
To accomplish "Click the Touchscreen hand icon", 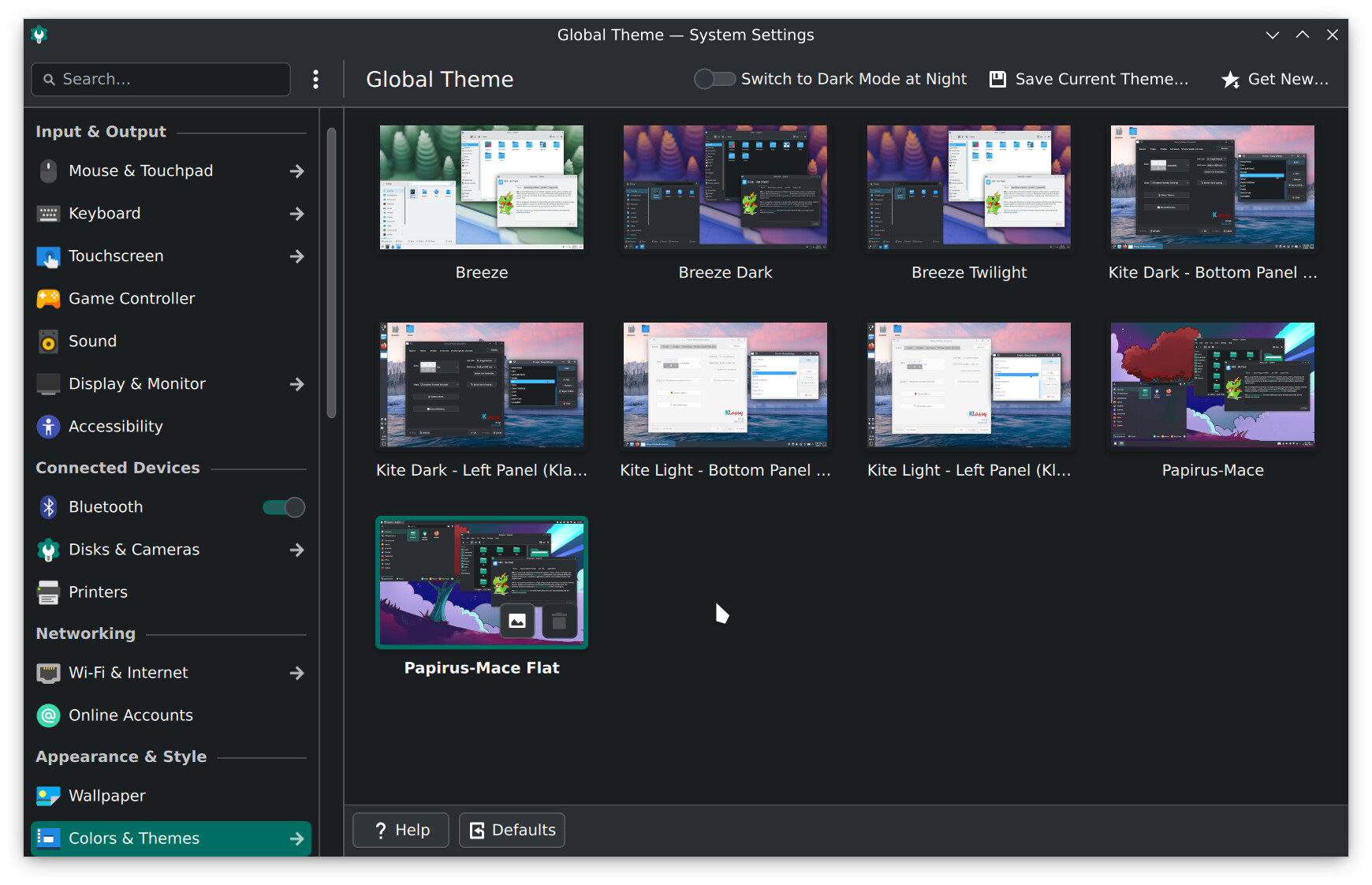I will [x=48, y=256].
